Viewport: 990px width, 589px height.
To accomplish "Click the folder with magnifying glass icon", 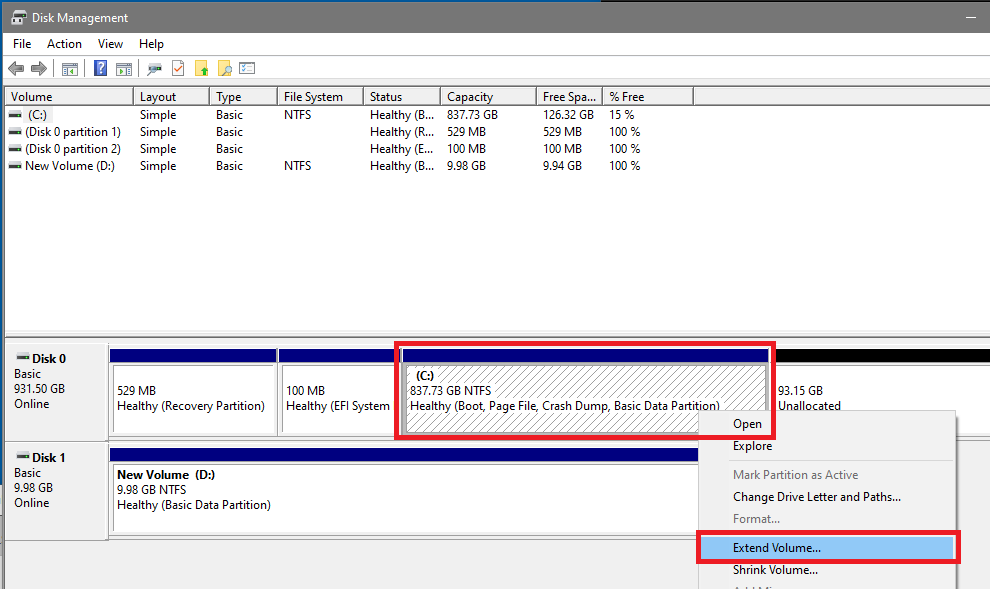I will tap(224, 68).
